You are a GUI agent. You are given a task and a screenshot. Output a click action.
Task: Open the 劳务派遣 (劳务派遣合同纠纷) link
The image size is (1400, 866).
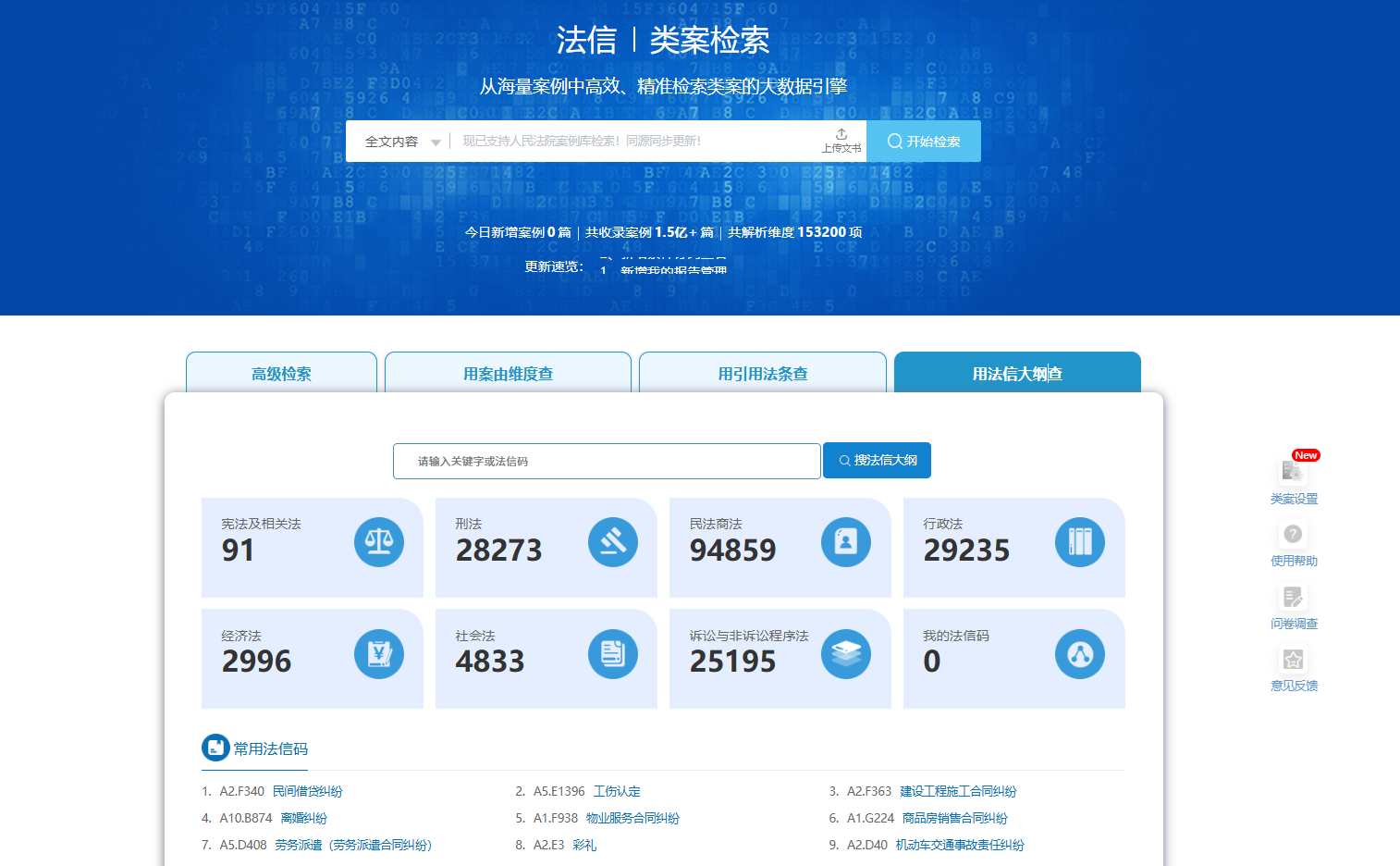353,845
